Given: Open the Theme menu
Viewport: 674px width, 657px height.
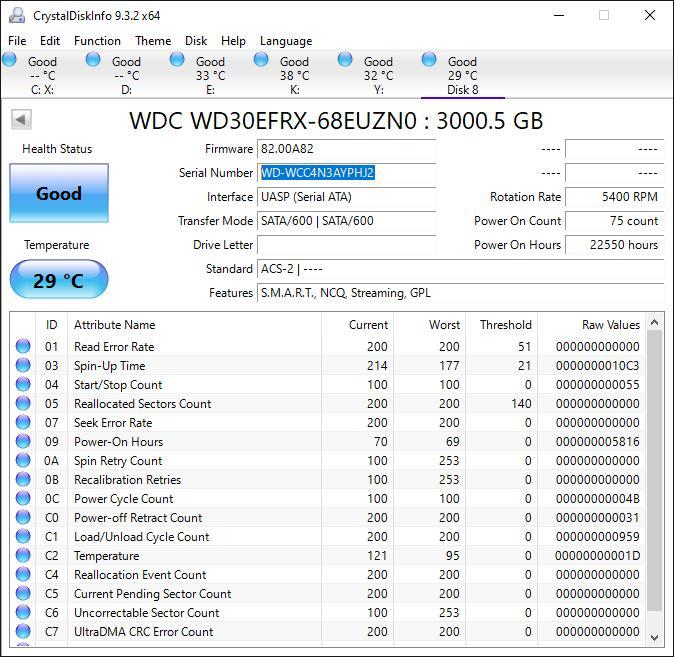Looking at the screenshot, I should click(x=153, y=41).
